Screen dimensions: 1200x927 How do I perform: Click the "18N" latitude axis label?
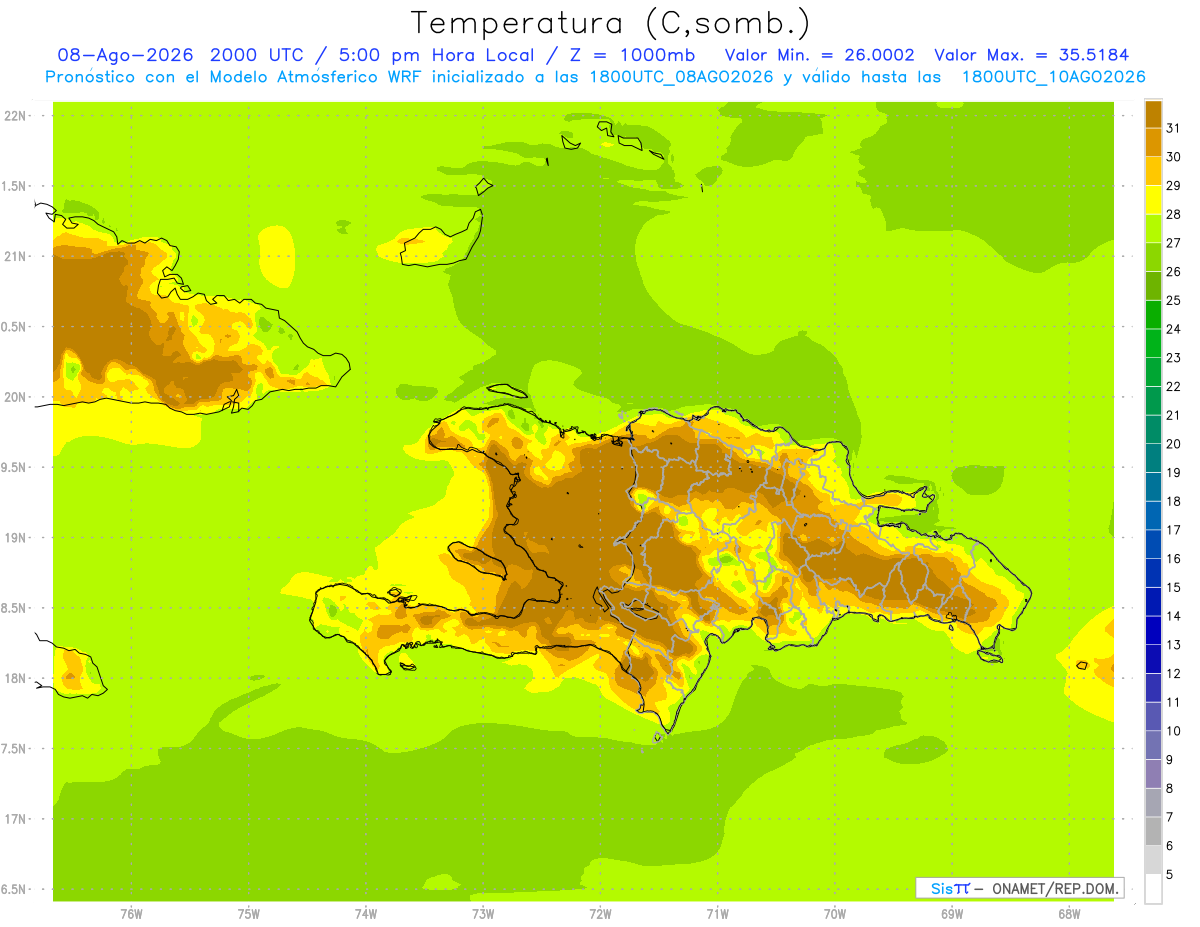pyautogui.click(x=14, y=679)
